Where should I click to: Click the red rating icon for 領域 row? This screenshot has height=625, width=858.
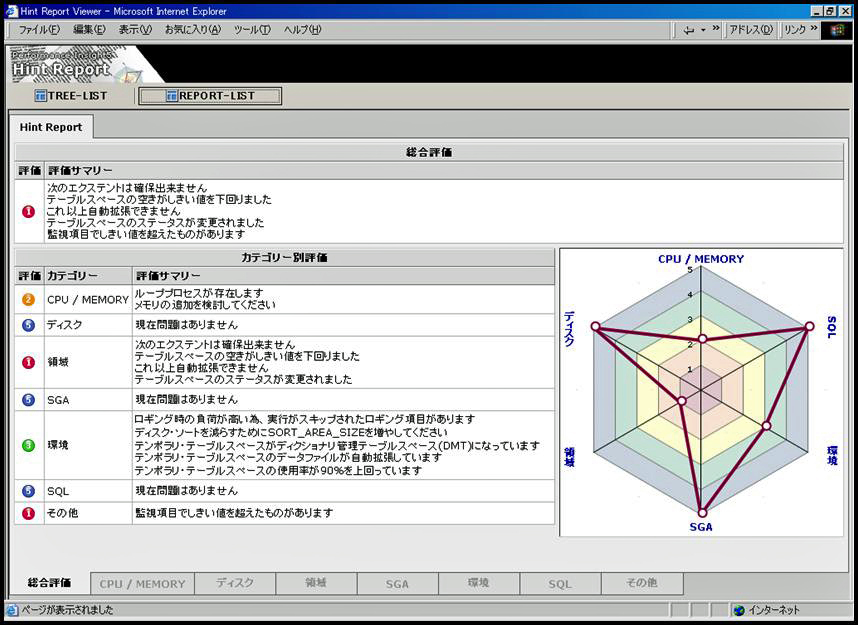pos(29,362)
